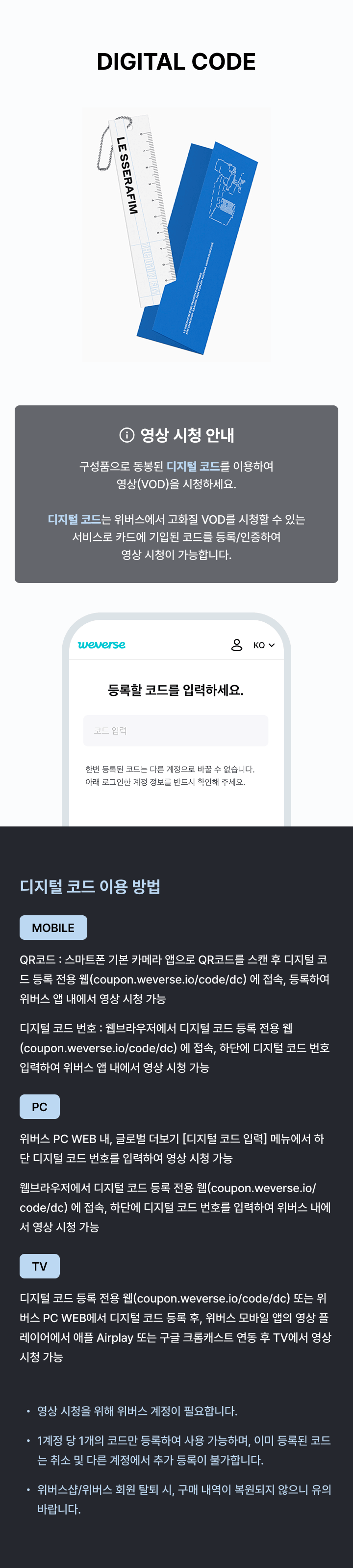Click the 디지털 코드 이용 방법 heading

(x=90, y=886)
